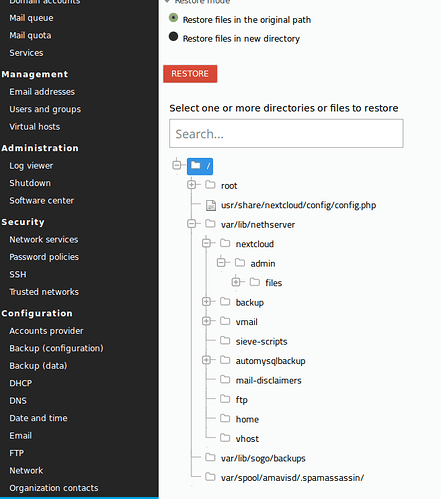Image resolution: width=441 pixels, height=499 pixels.
Task: Expand the root folder node
Action: (x=192, y=184)
